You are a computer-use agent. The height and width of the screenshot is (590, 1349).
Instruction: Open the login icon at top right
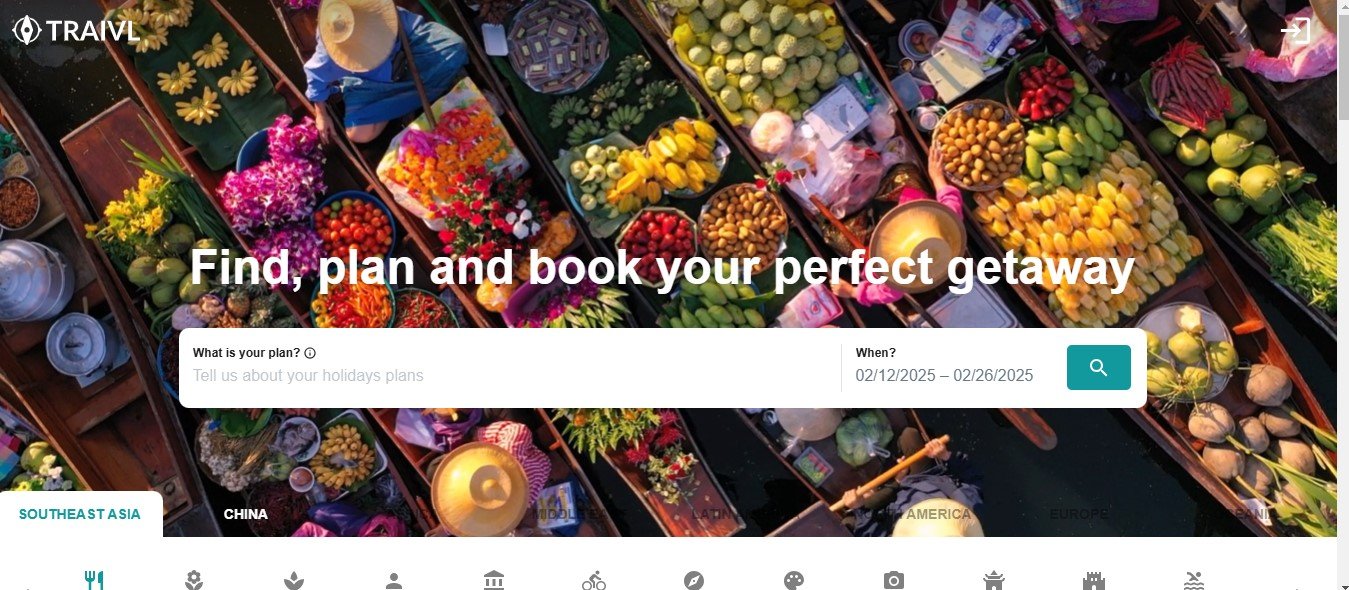pos(1295,30)
